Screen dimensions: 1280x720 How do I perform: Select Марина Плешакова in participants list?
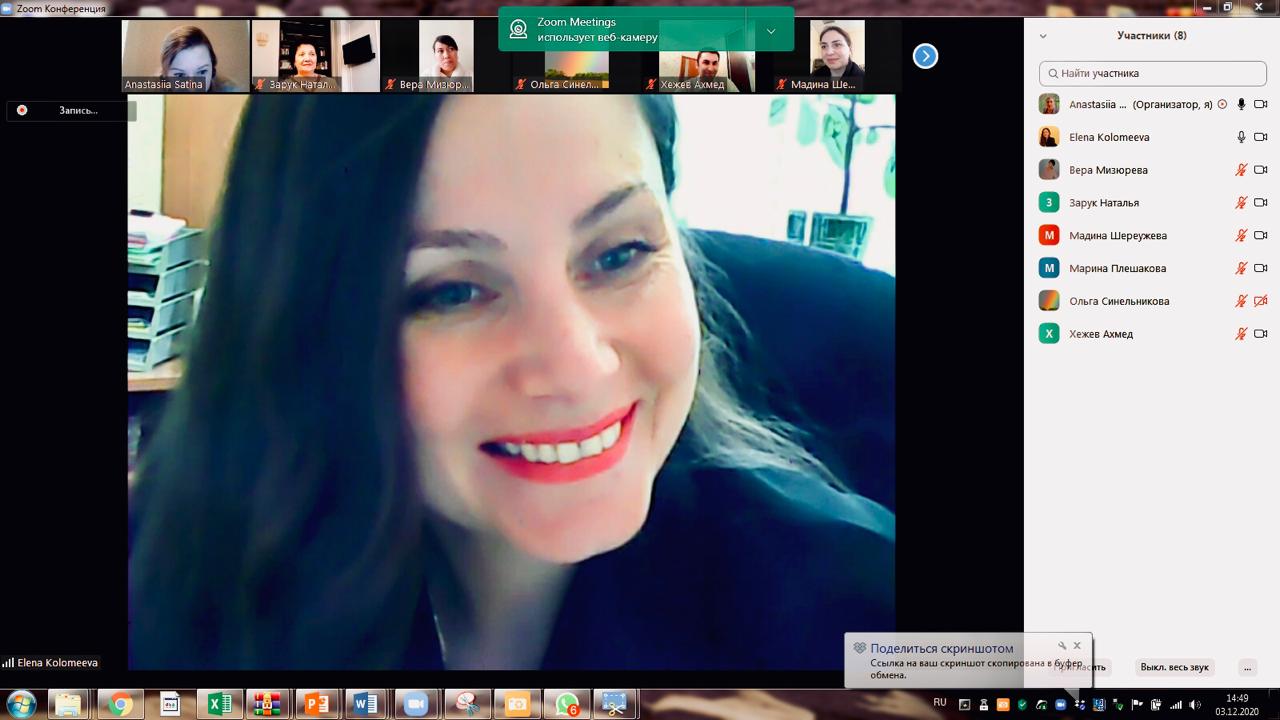pyautogui.click(x=1117, y=268)
